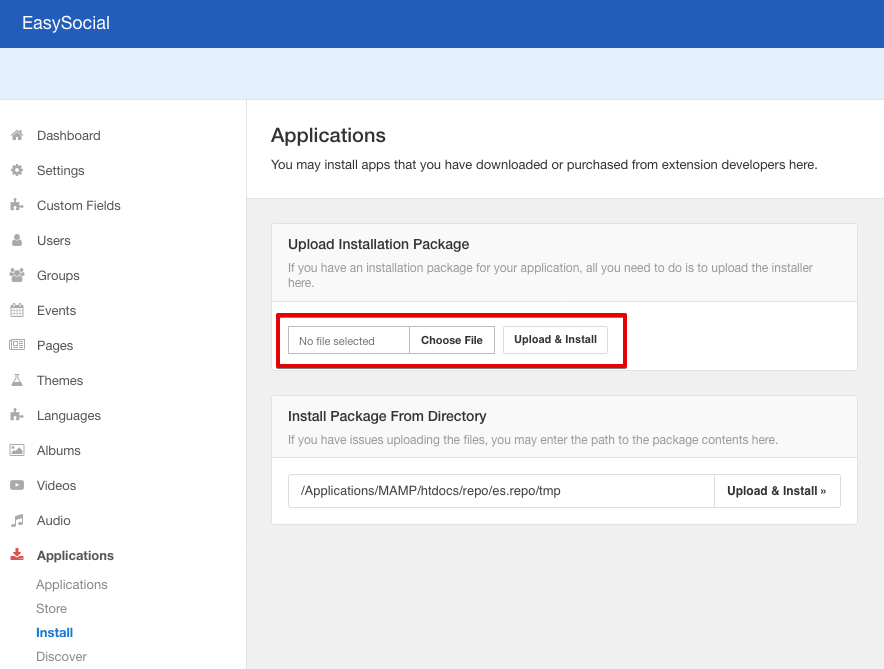Click the Choose File button
Viewport: 884px width, 669px height.
(x=452, y=340)
